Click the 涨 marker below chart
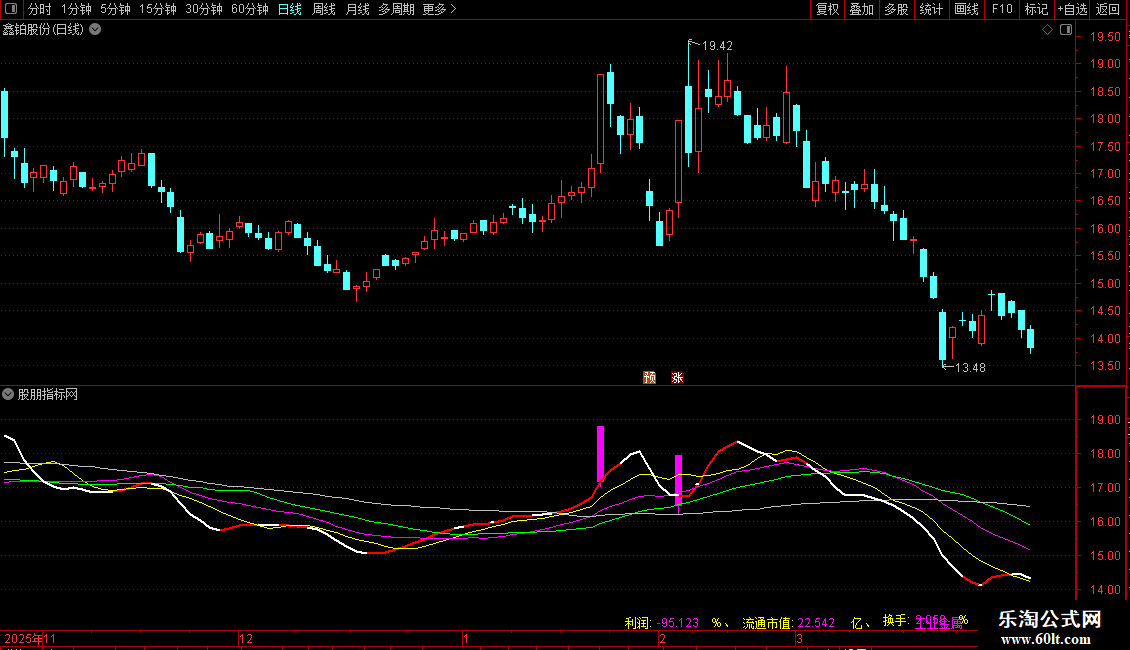The height and width of the screenshot is (650, 1130). 677,378
